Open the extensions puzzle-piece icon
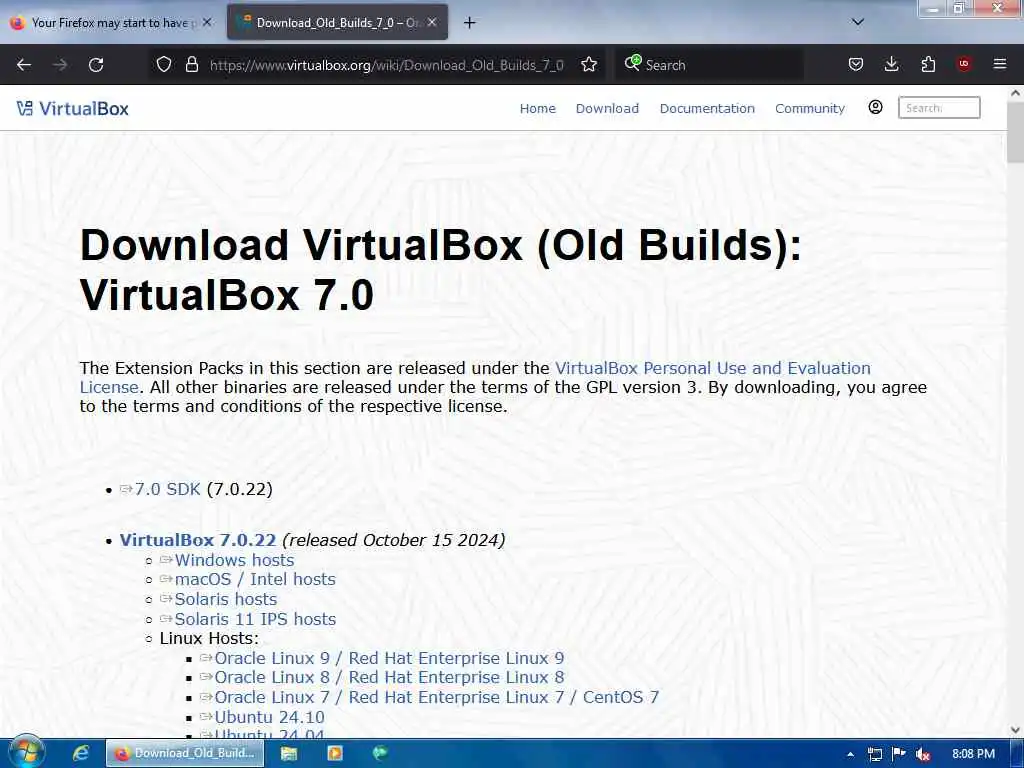The image size is (1024, 768). [928, 64]
